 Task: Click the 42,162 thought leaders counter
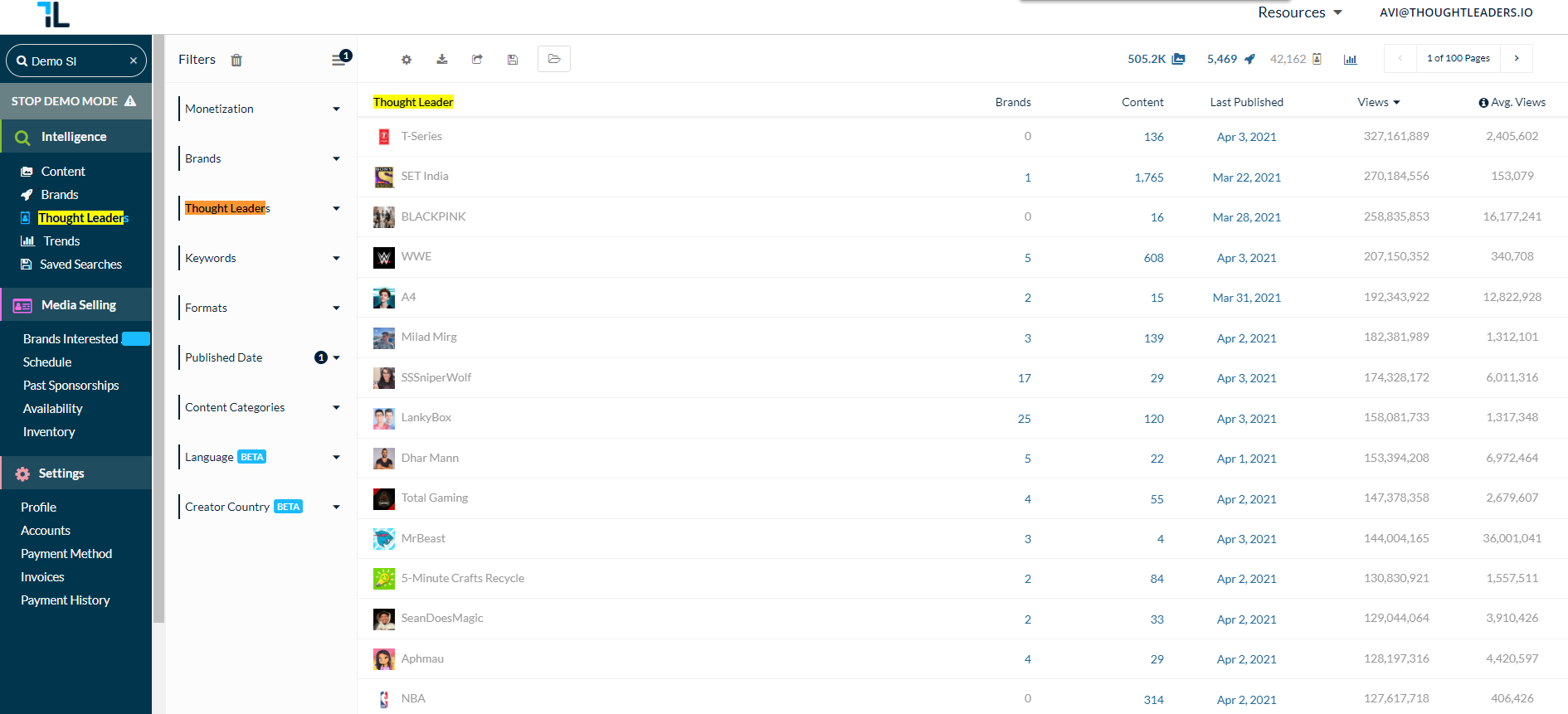pos(1295,59)
